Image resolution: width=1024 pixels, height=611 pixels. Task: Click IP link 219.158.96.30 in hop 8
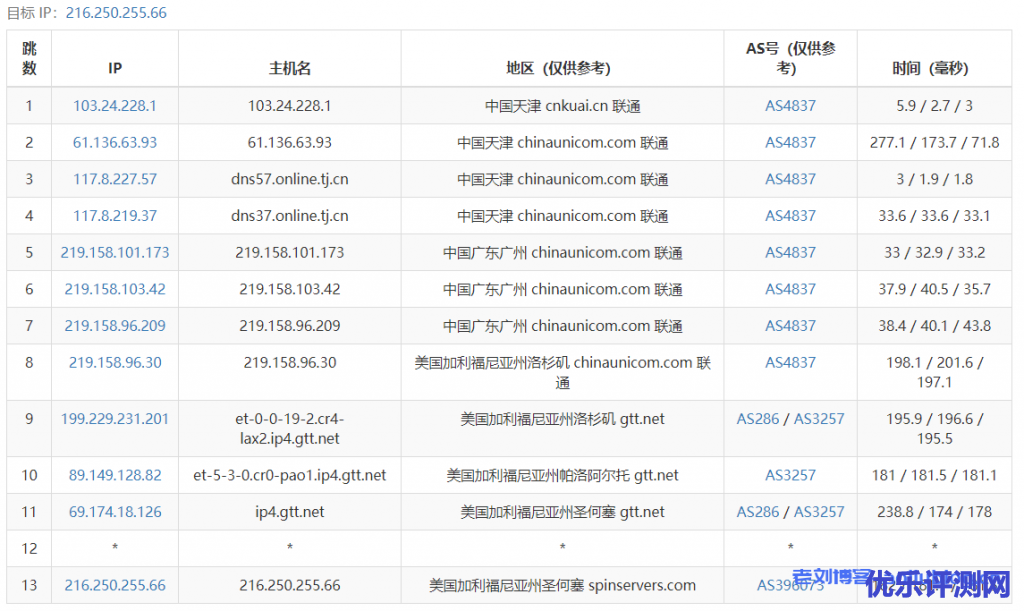115,363
